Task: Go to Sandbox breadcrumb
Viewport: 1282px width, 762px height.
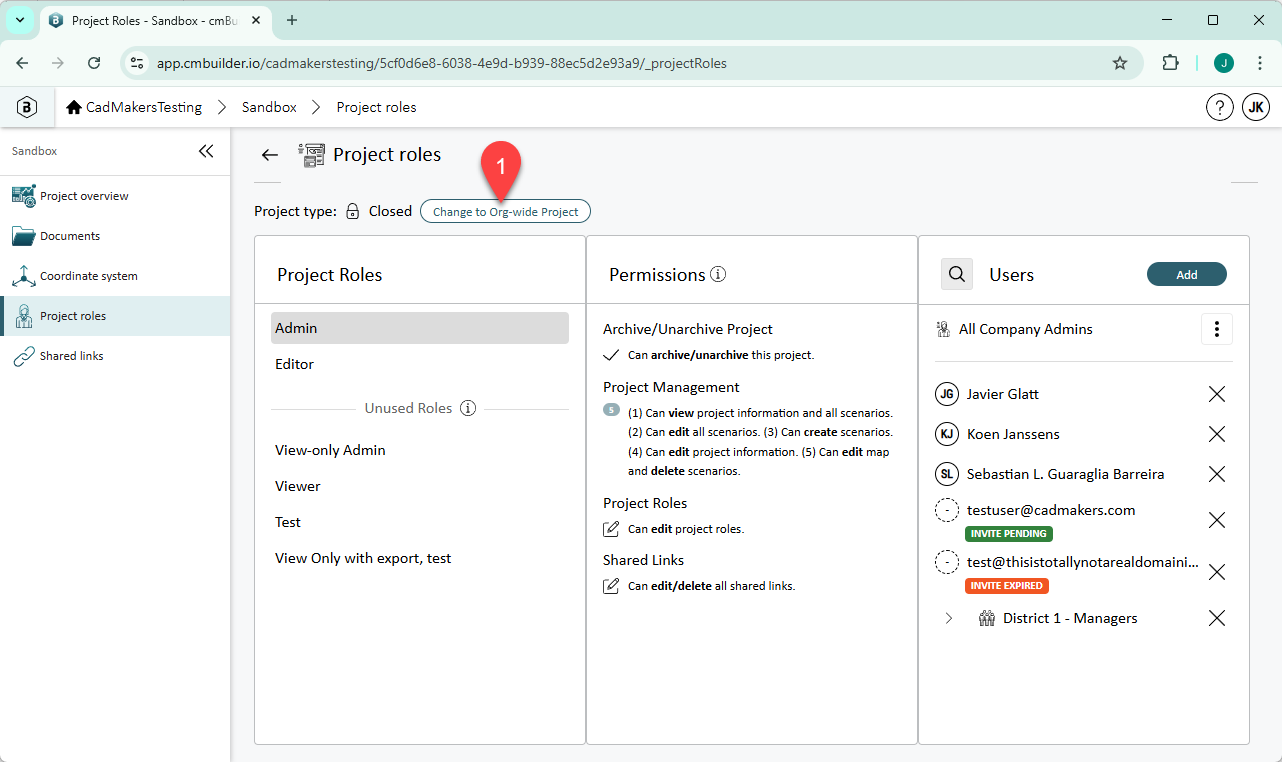Action: click(x=269, y=107)
